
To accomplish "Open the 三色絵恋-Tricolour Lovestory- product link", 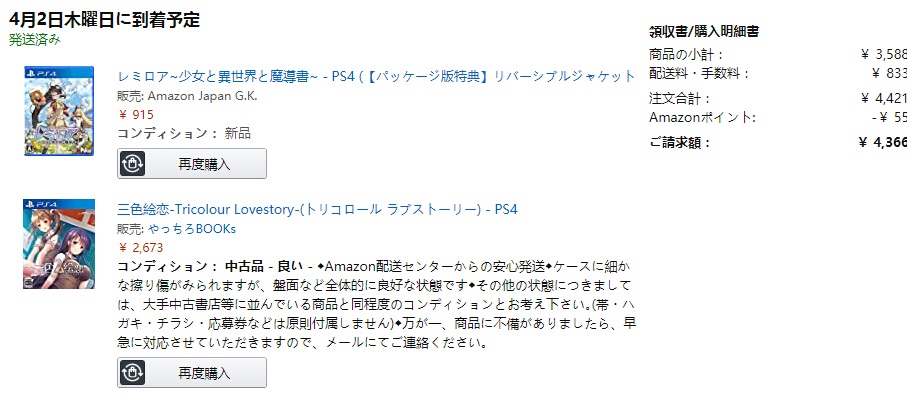I will coord(317,209).
